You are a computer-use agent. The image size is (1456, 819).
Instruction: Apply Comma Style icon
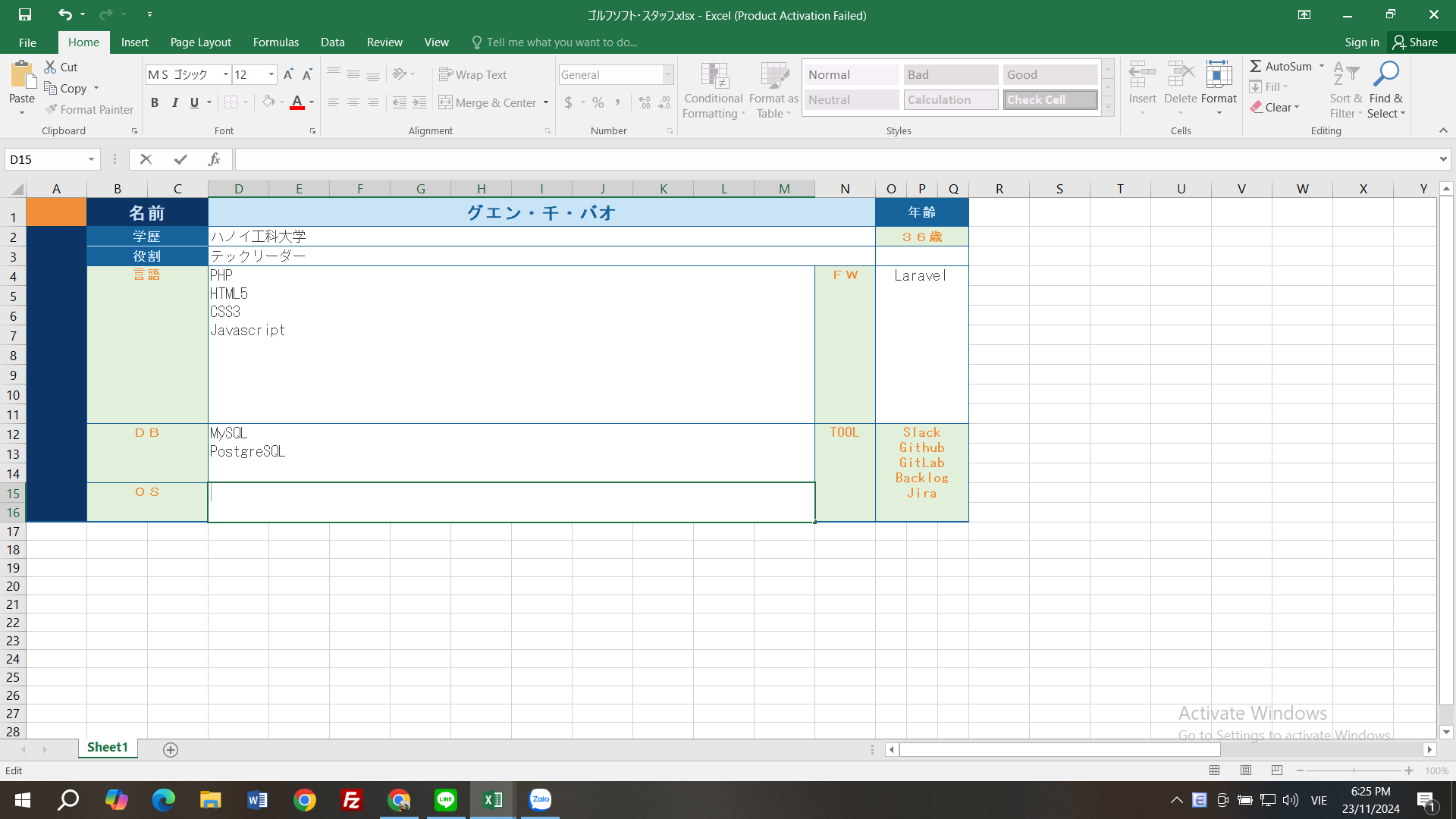point(618,102)
